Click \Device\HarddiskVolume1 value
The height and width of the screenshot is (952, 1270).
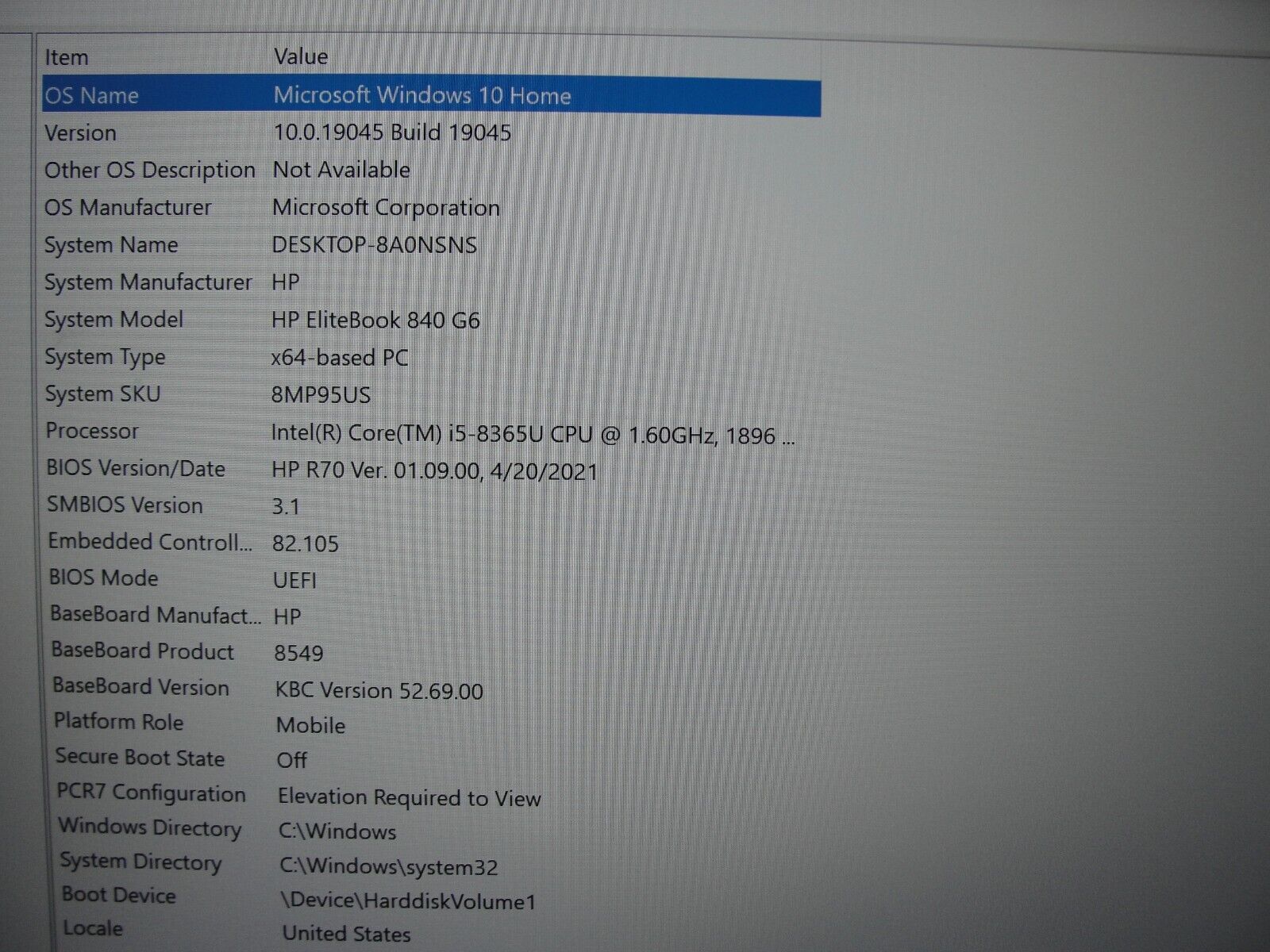pyautogui.click(x=409, y=901)
